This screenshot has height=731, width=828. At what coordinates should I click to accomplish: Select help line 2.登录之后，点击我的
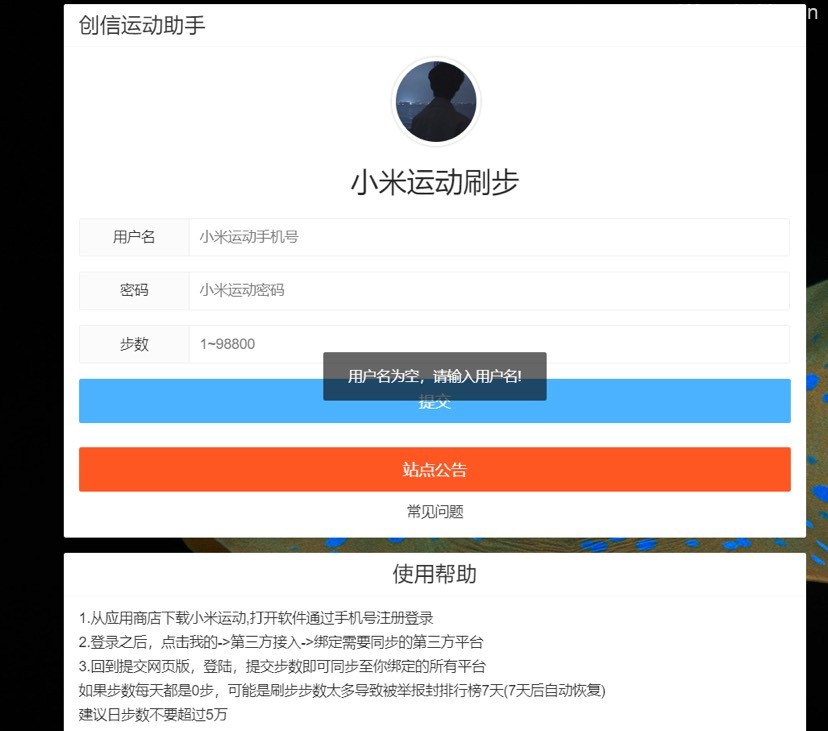[x=281, y=642]
